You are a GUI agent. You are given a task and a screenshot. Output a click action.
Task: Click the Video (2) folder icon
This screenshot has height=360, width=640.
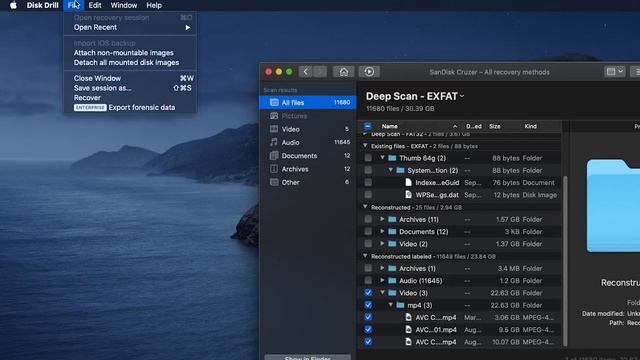coord(392,244)
